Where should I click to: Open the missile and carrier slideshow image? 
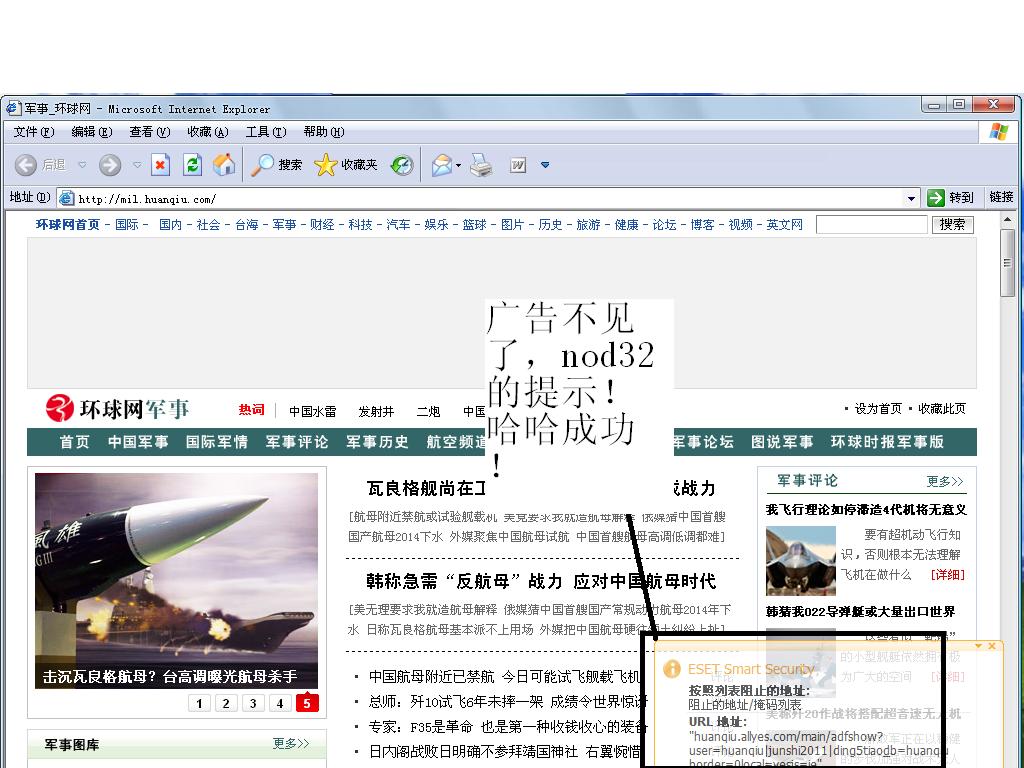176,581
